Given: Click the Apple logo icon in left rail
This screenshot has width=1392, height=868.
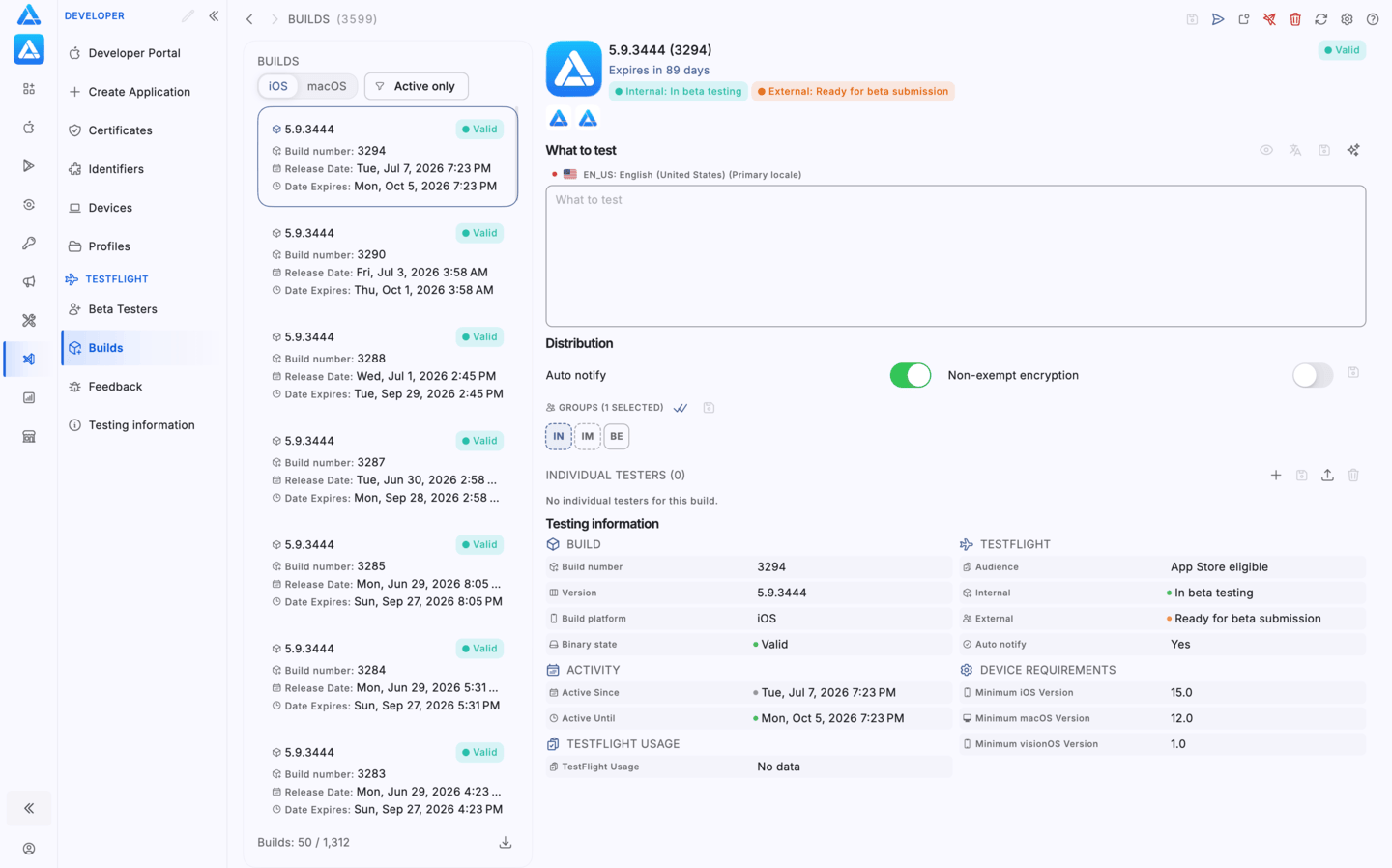Looking at the screenshot, I should pyautogui.click(x=29, y=128).
